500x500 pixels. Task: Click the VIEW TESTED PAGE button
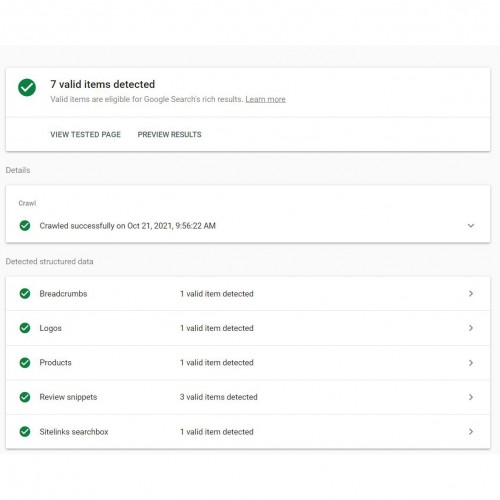pyautogui.click(x=85, y=135)
